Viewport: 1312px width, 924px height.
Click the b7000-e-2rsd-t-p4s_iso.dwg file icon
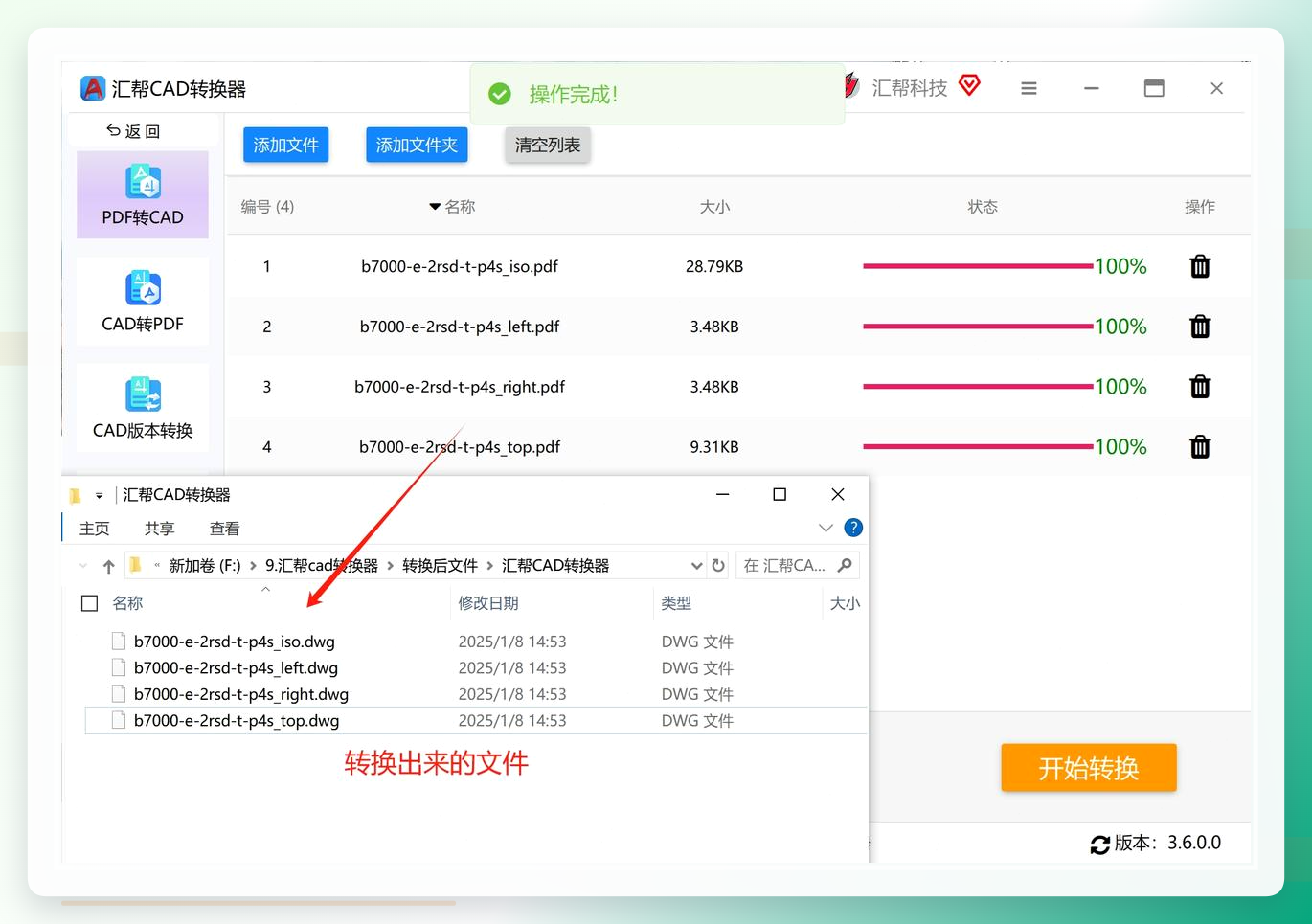pyautogui.click(x=119, y=642)
